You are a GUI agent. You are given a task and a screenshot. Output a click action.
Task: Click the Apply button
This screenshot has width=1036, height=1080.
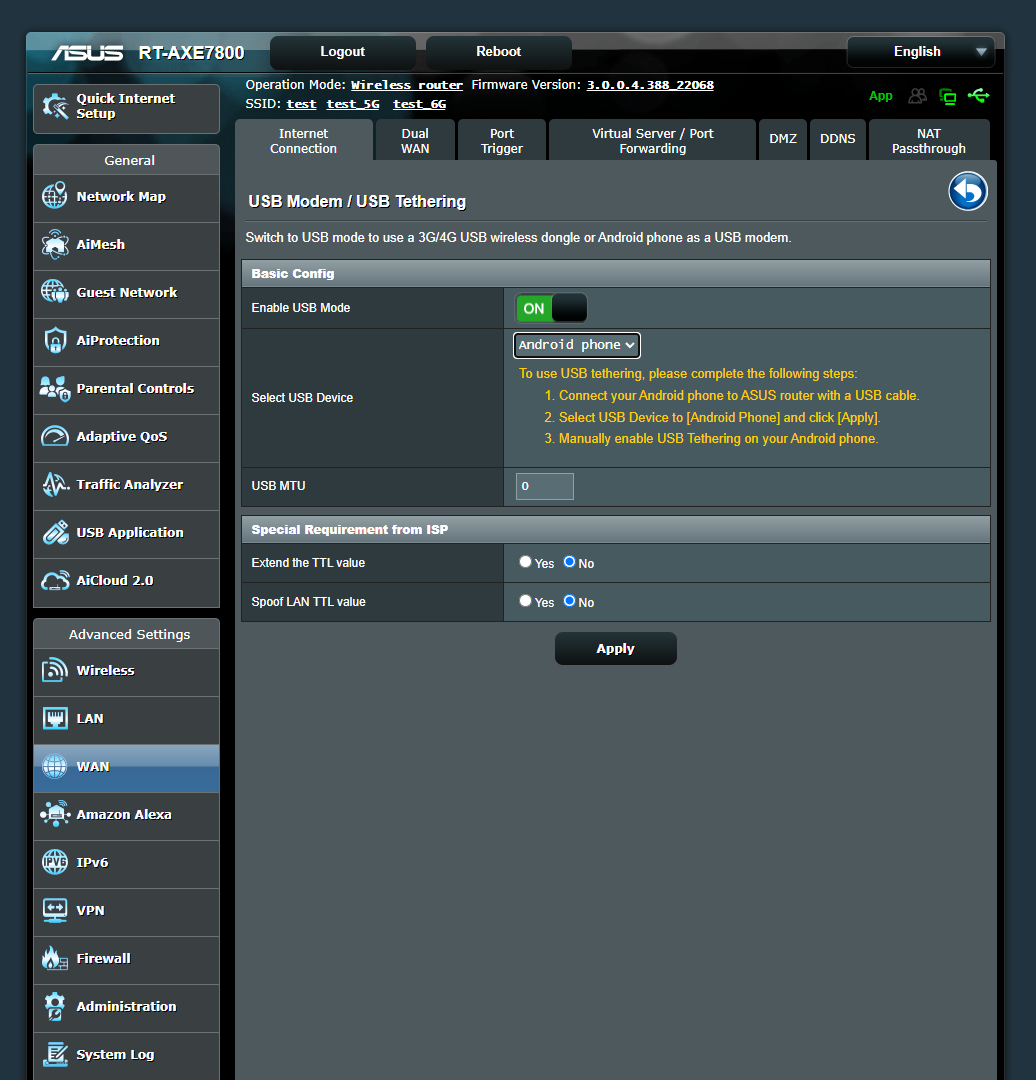point(616,649)
